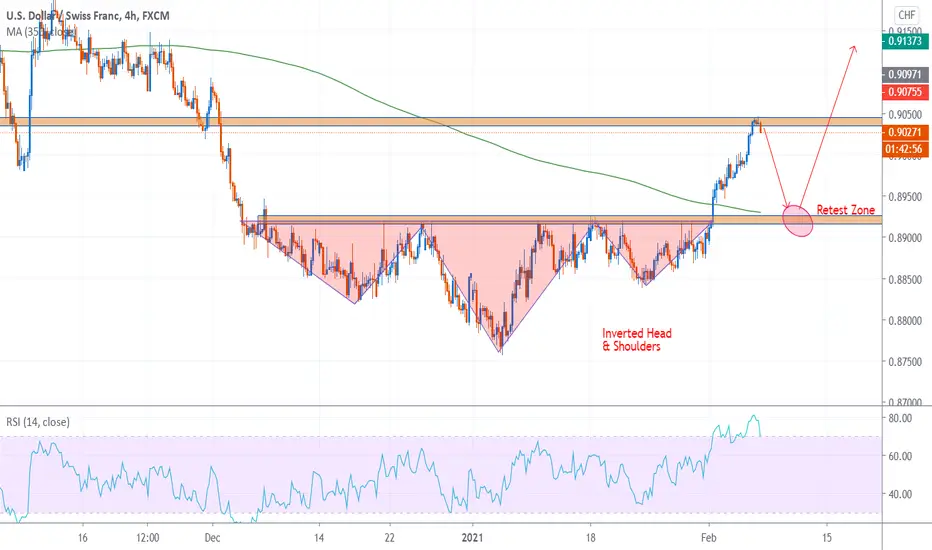This screenshot has width=932, height=550.
Task: Click the Inverted Head & Shoulders label
Action: pyautogui.click(x=637, y=340)
